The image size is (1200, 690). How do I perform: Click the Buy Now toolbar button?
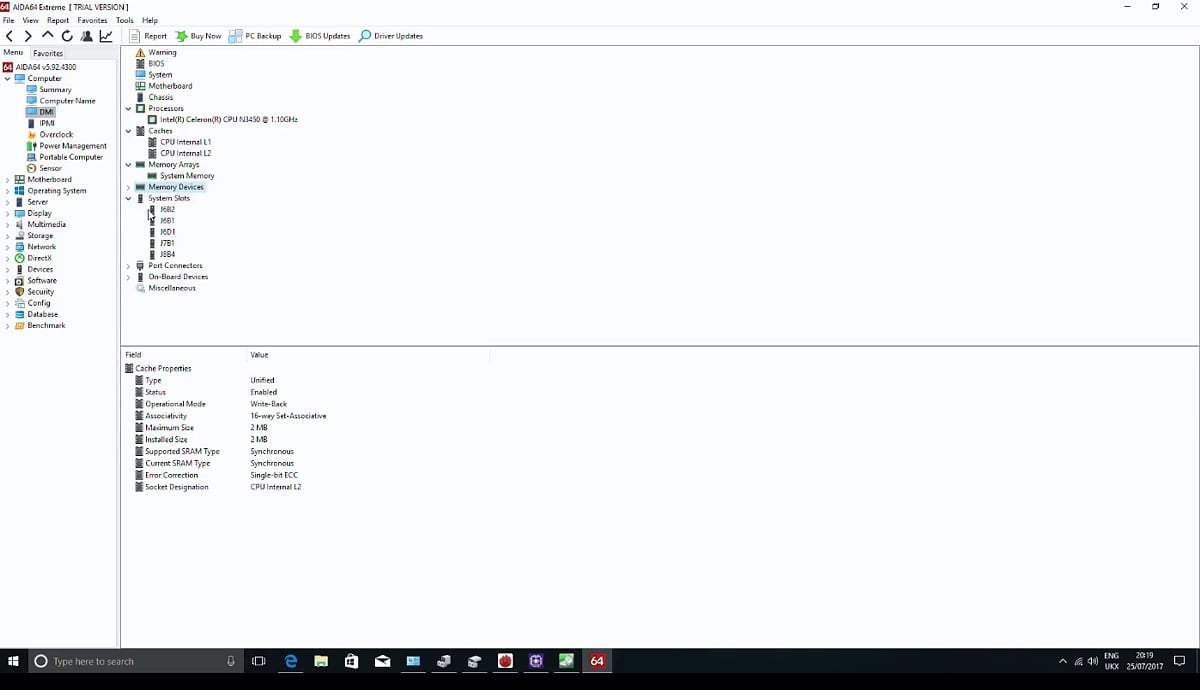[x=198, y=36]
